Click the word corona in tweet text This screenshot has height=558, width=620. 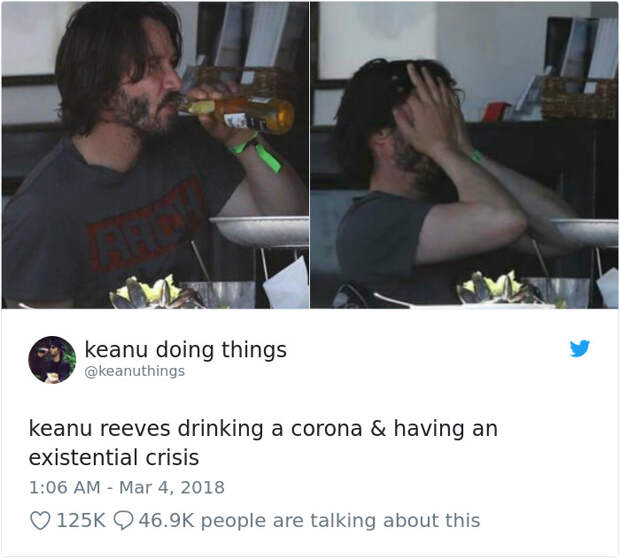327,429
